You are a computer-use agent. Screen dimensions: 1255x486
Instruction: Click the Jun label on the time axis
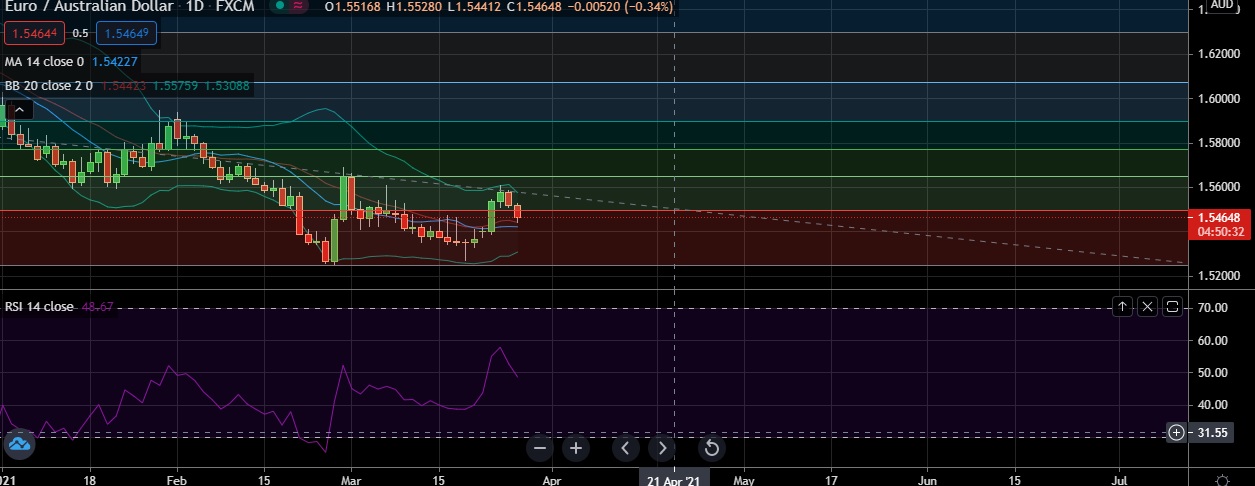(x=928, y=480)
